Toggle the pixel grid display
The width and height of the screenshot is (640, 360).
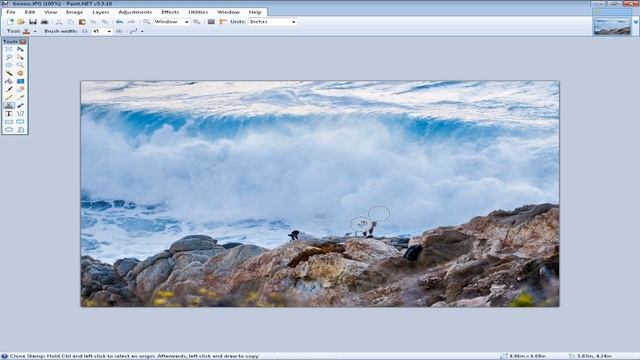(x=211, y=22)
